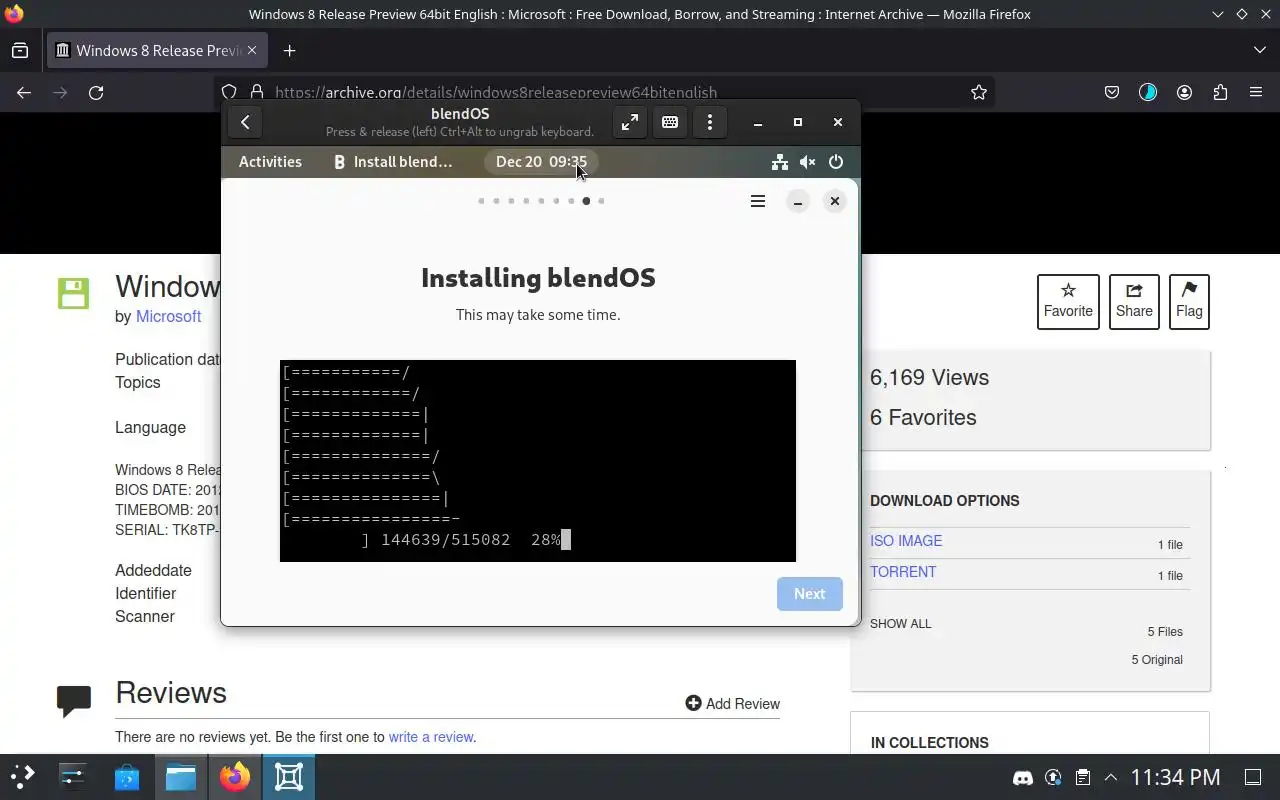The height and width of the screenshot is (800, 1280).
Task: Open Discover store from taskbar
Action: click(x=127, y=777)
